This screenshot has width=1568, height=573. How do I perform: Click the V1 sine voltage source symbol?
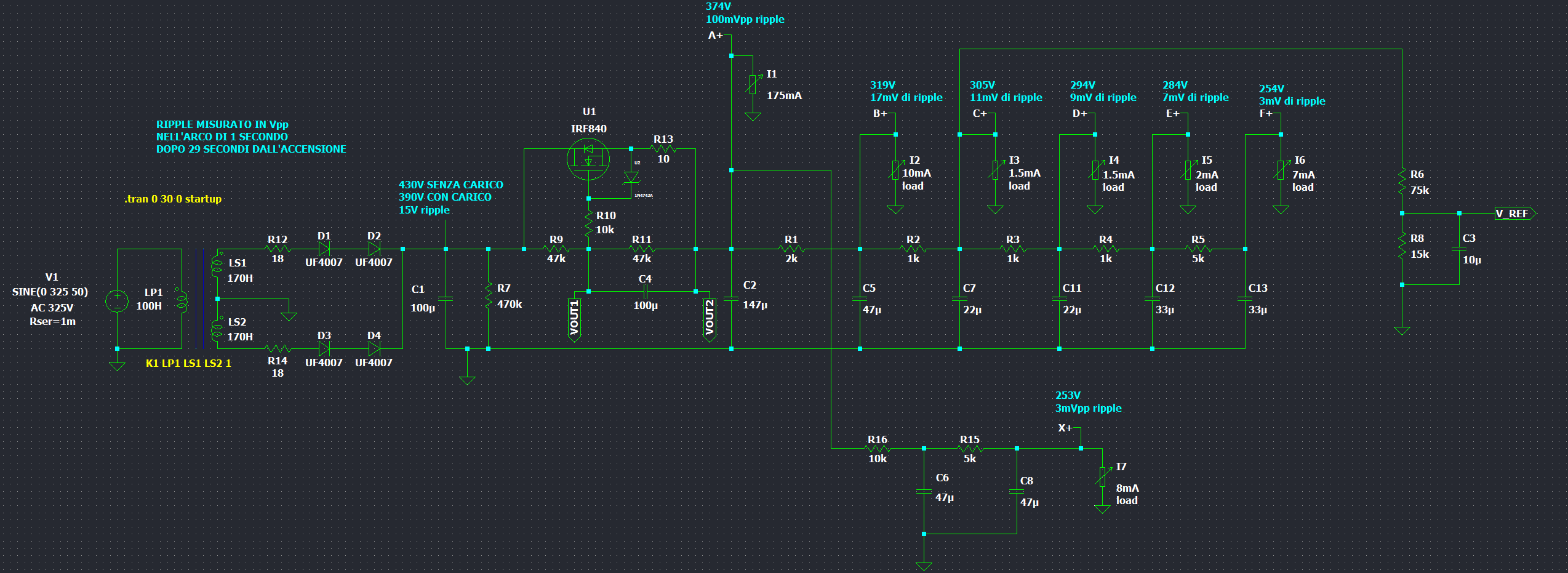(x=117, y=301)
